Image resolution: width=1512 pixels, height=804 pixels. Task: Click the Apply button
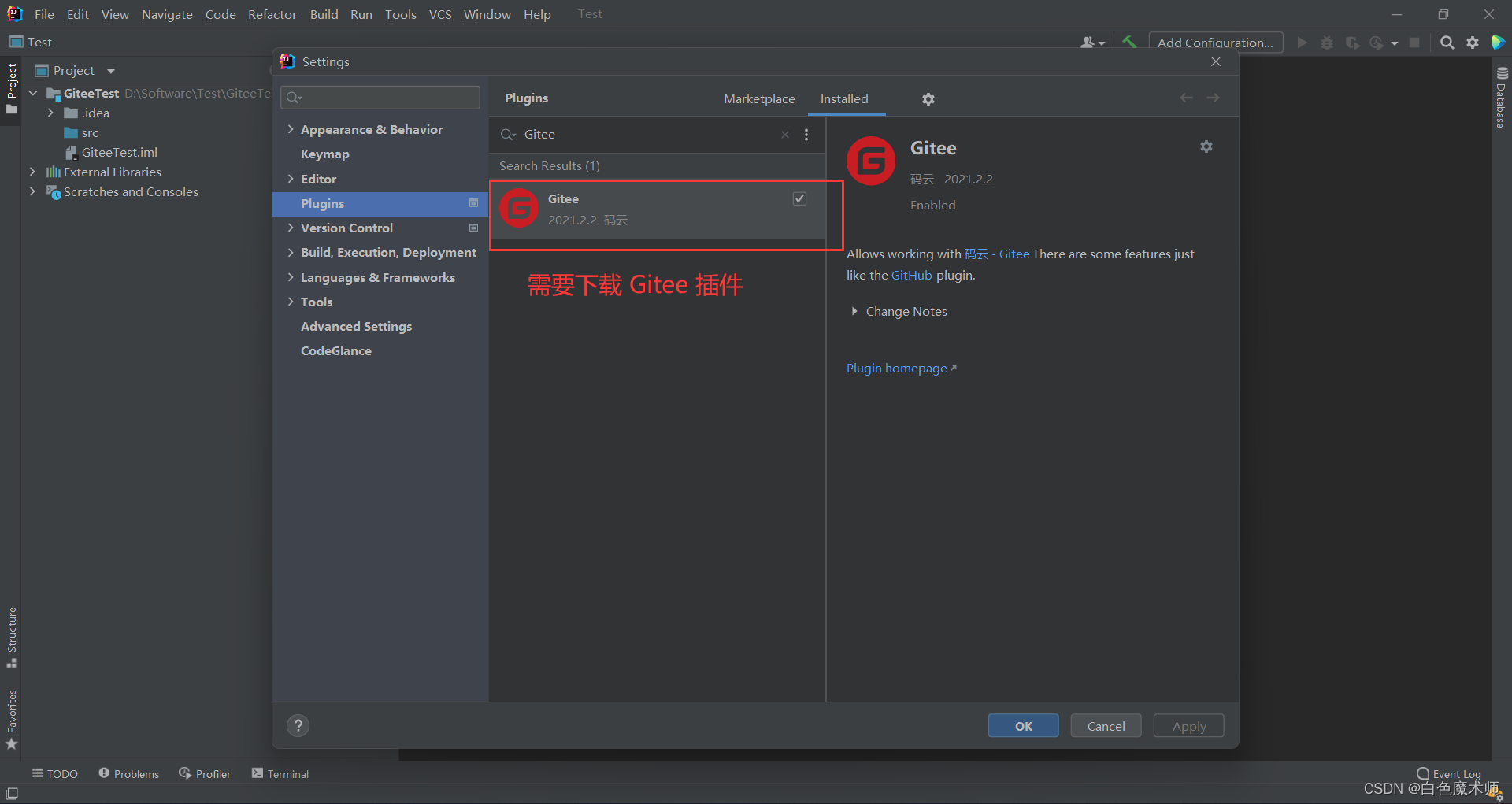click(x=1188, y=726)
